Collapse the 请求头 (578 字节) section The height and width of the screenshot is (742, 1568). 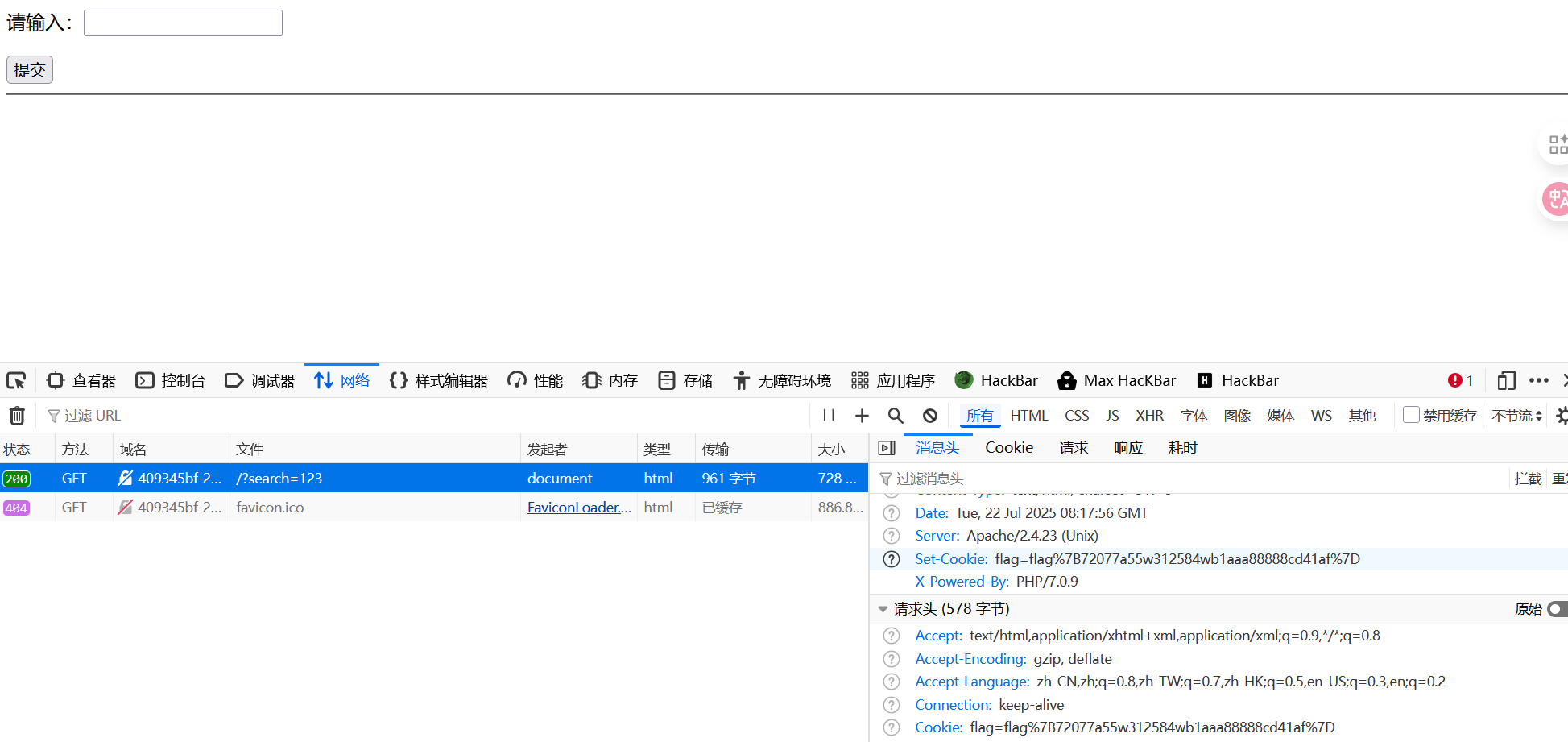[883, 609]
